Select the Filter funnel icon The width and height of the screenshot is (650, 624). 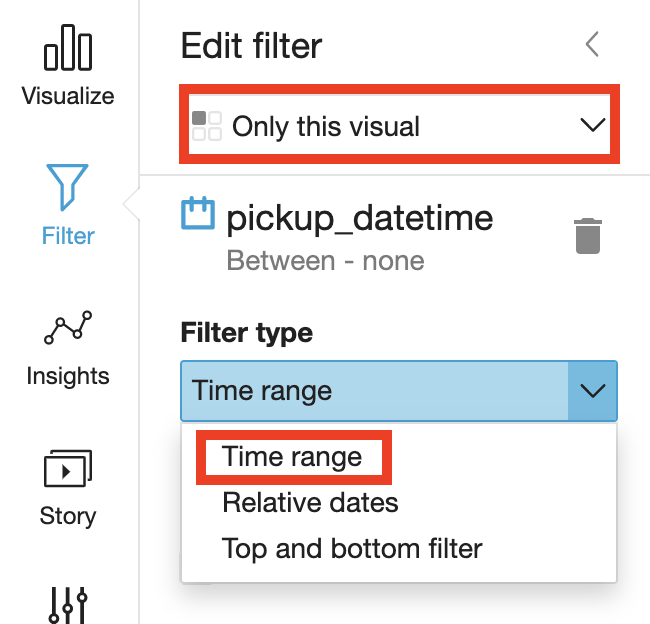[67, 187]
